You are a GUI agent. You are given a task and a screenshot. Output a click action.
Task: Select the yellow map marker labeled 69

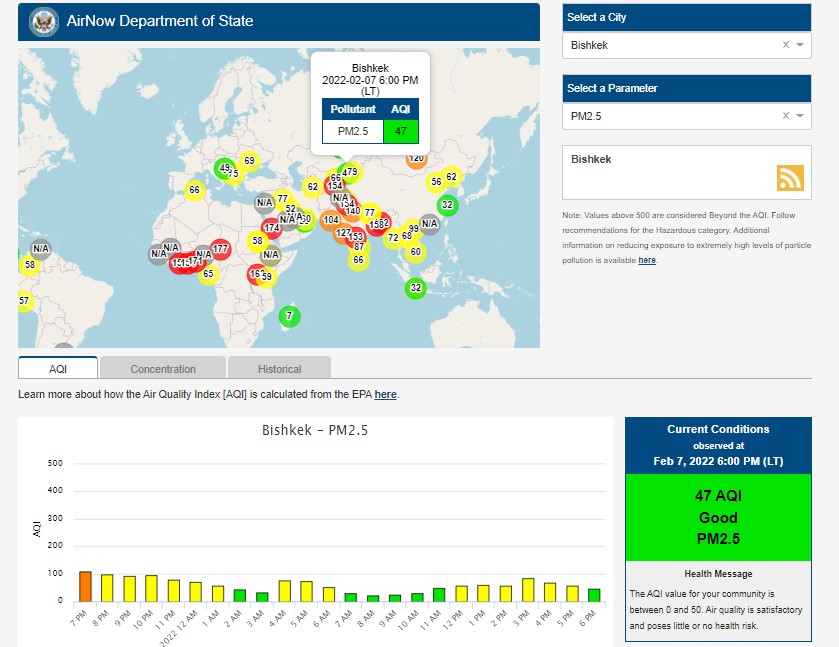249,161
